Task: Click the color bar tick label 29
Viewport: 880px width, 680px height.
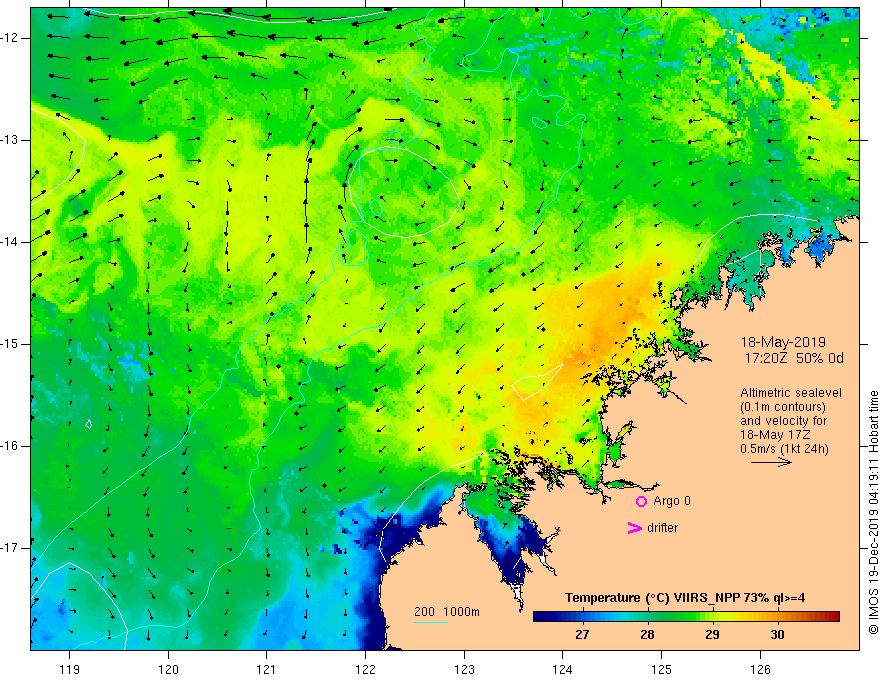Action: (712, 635)
